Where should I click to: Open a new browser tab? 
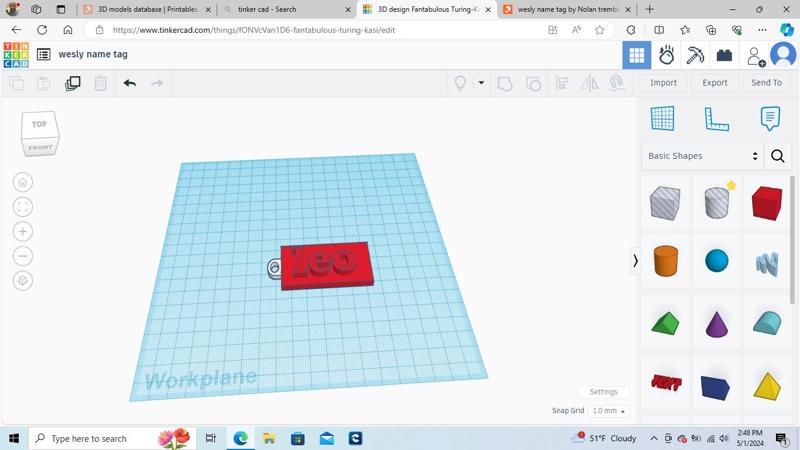[649, 9]
